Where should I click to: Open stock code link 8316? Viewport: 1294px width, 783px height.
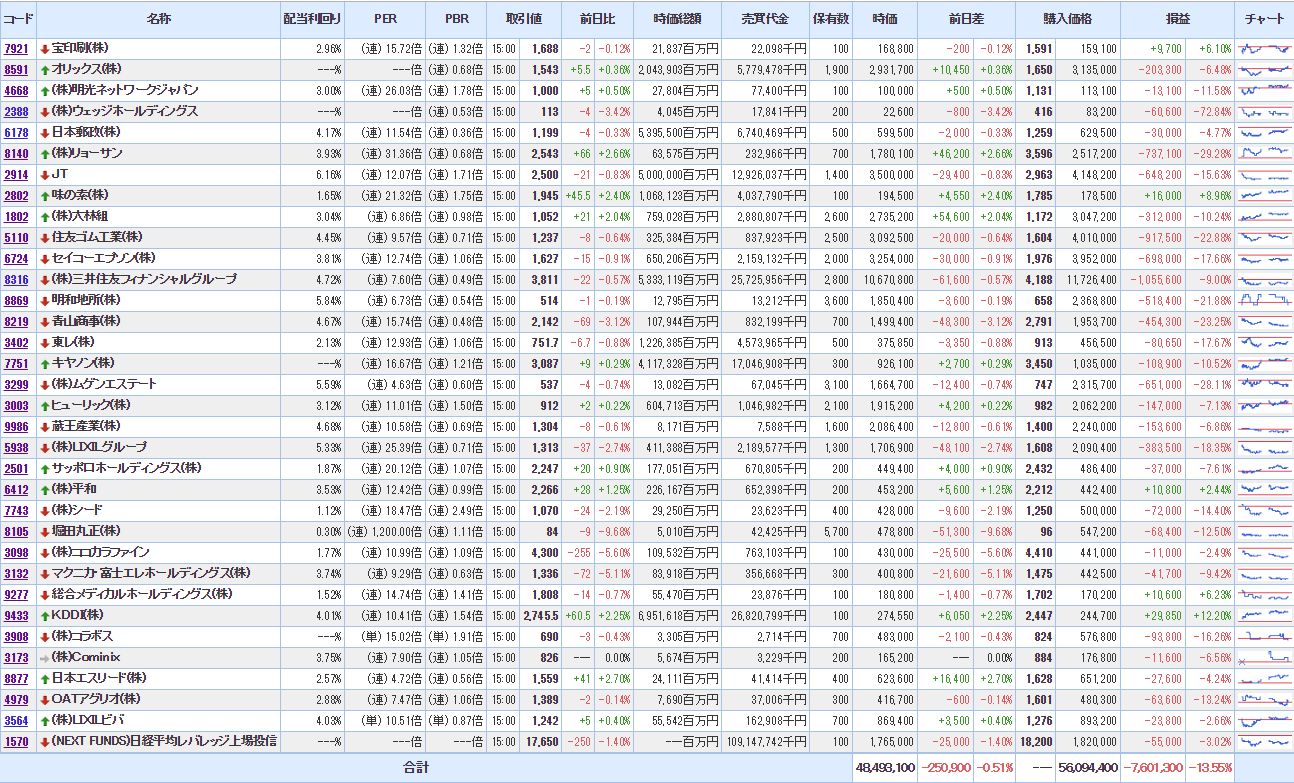tap(16, 279)
